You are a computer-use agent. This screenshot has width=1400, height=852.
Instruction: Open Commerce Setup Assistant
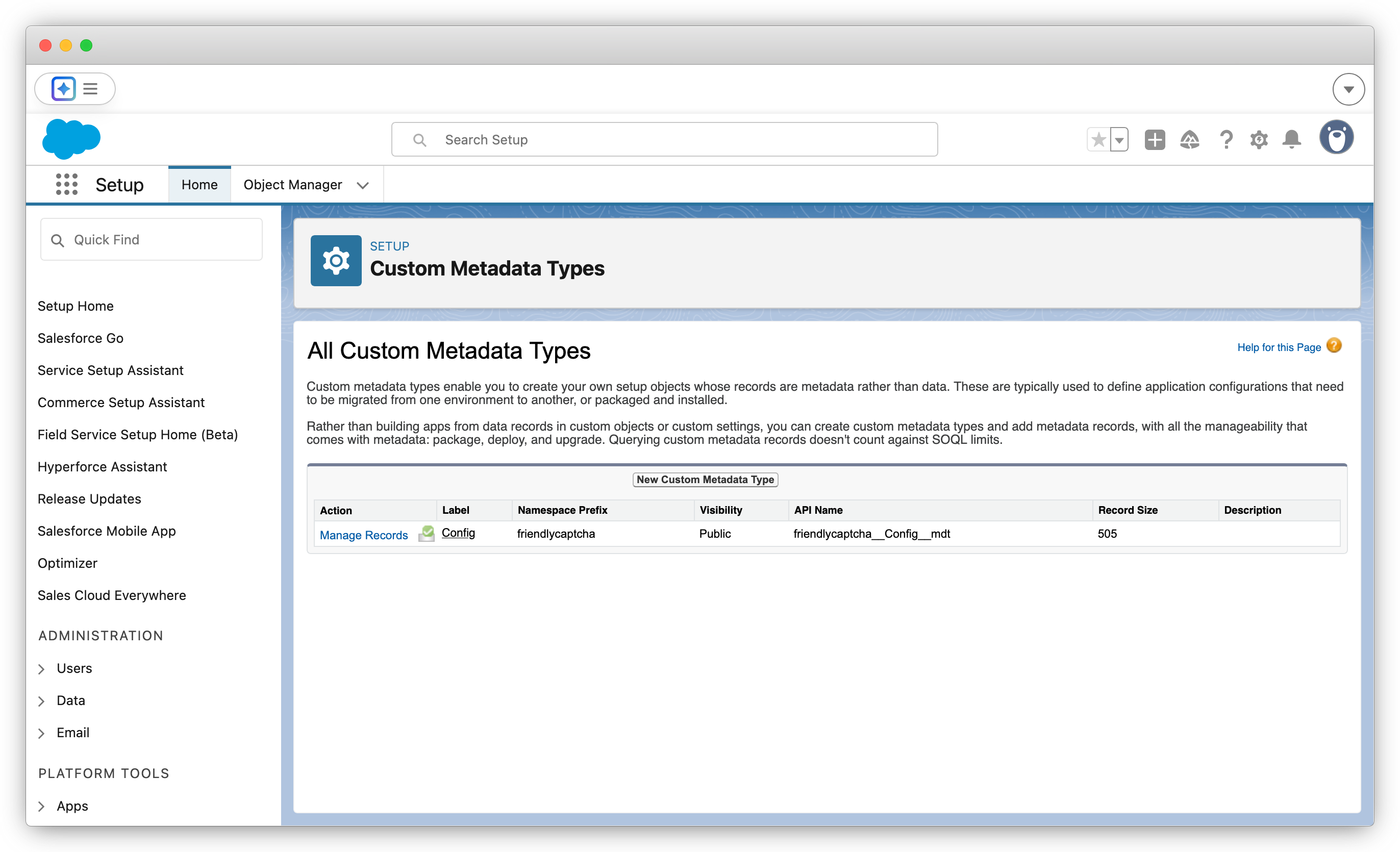[x=121, y=402]
